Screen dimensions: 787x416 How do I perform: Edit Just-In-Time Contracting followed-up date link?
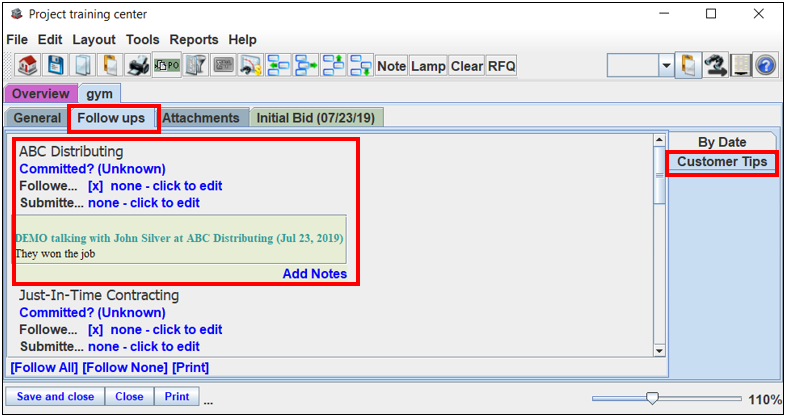coord(167,330)
